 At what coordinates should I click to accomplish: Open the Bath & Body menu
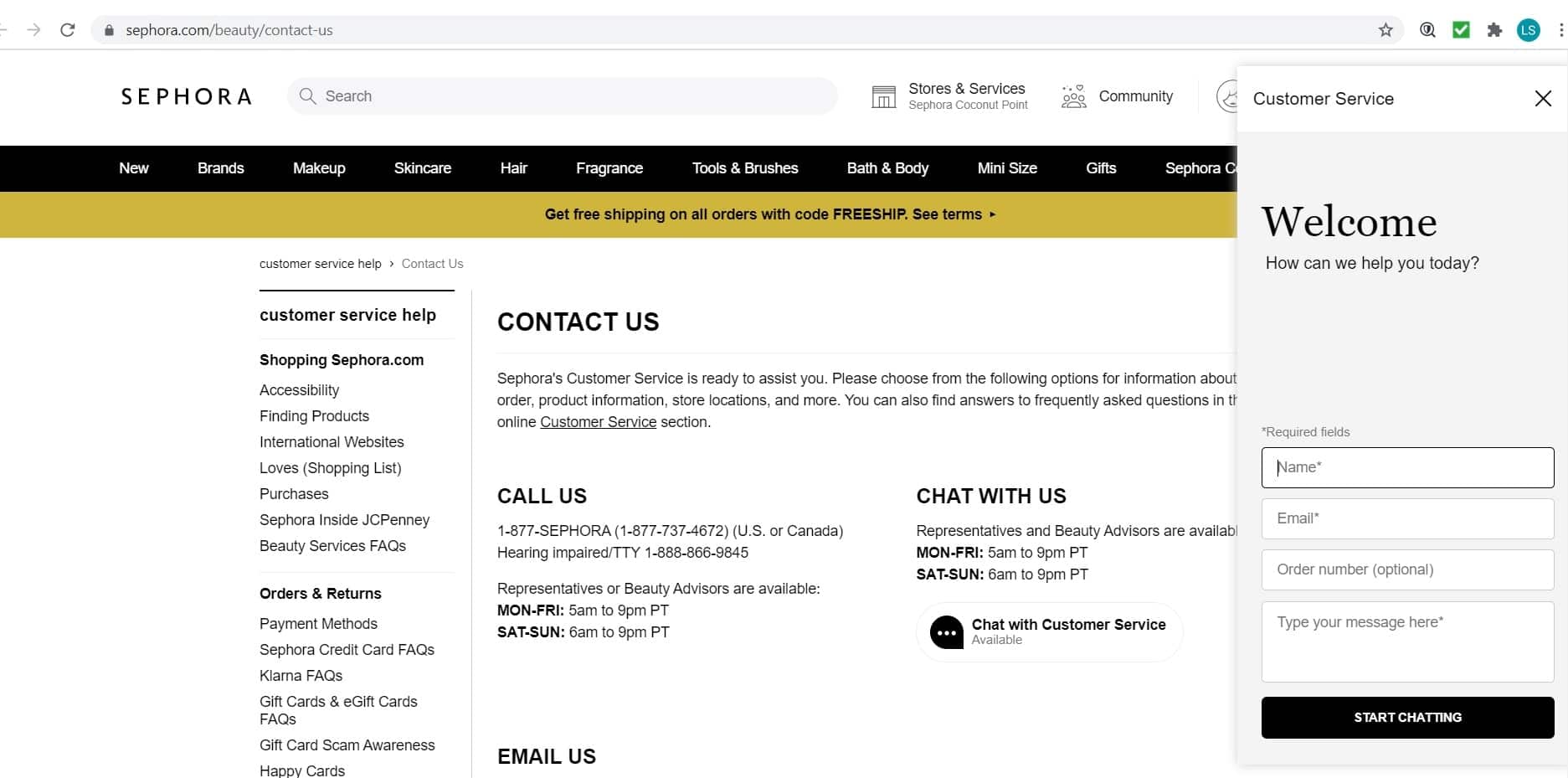(887, 168)
